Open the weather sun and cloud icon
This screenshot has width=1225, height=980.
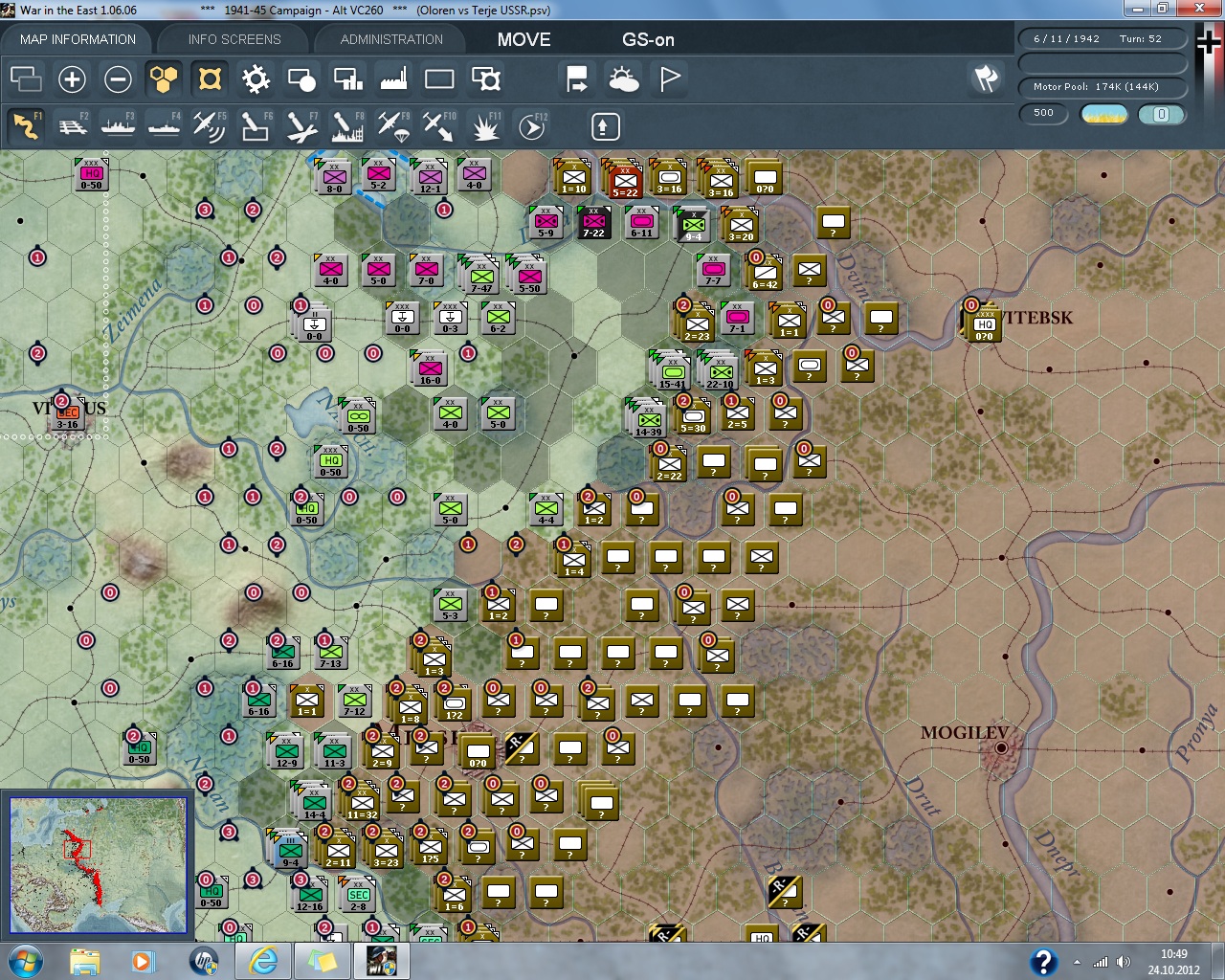click(x=623, y=79)
